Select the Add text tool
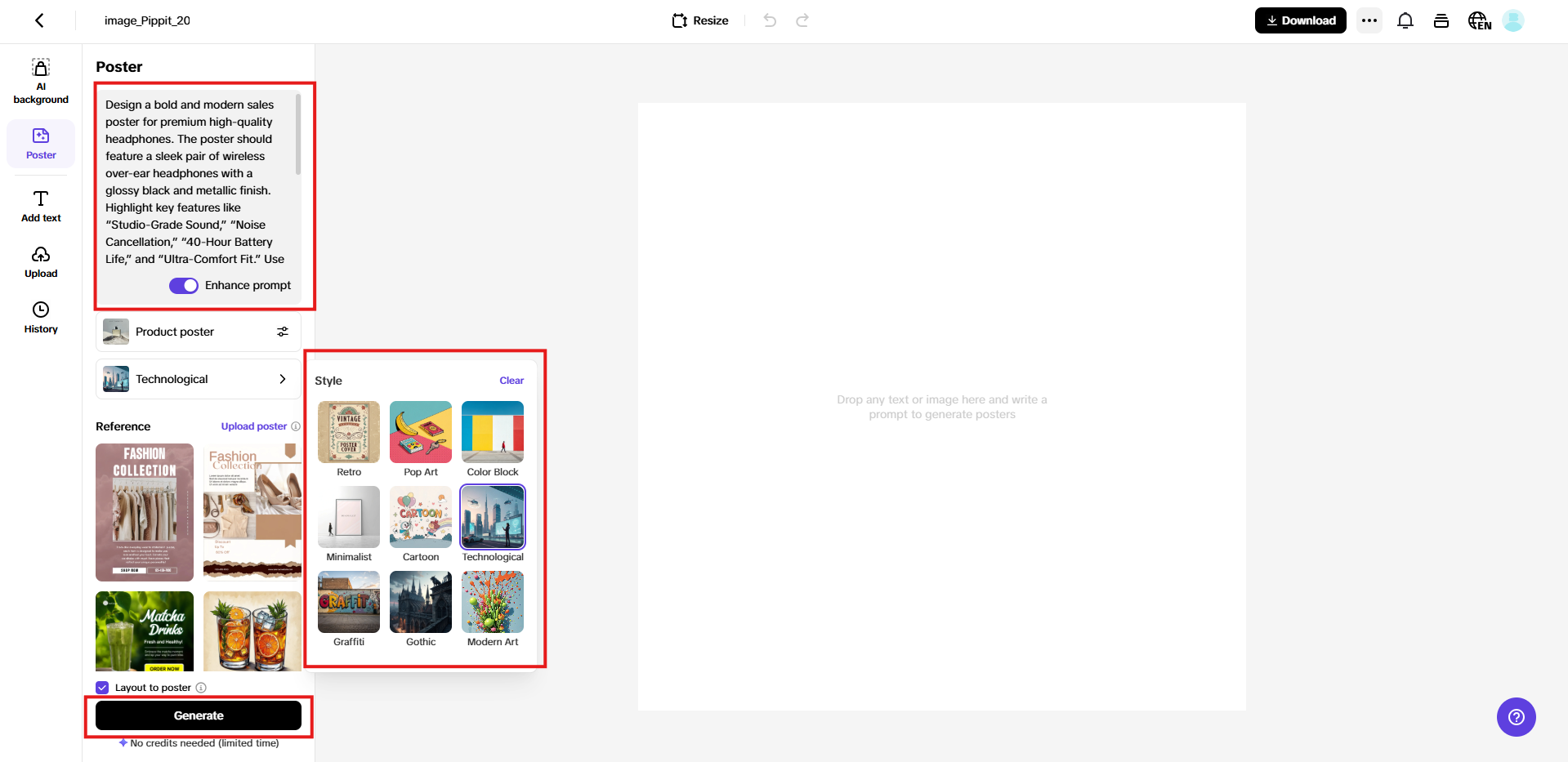The height and width of the screenshot is (762, 1568). point(40,206)
